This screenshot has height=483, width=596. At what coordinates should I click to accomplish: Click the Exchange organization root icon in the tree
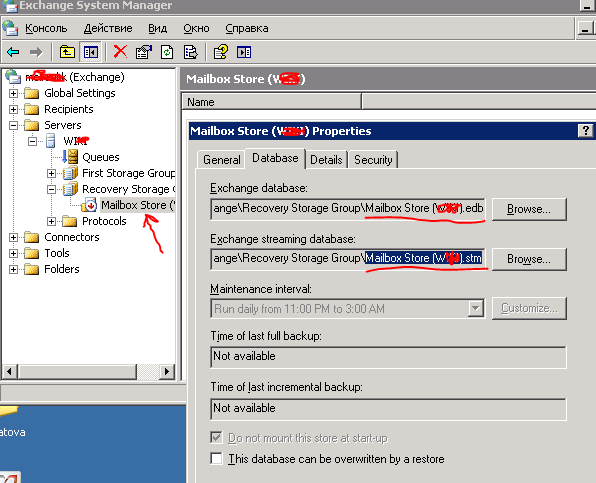(x=13, y=77)
